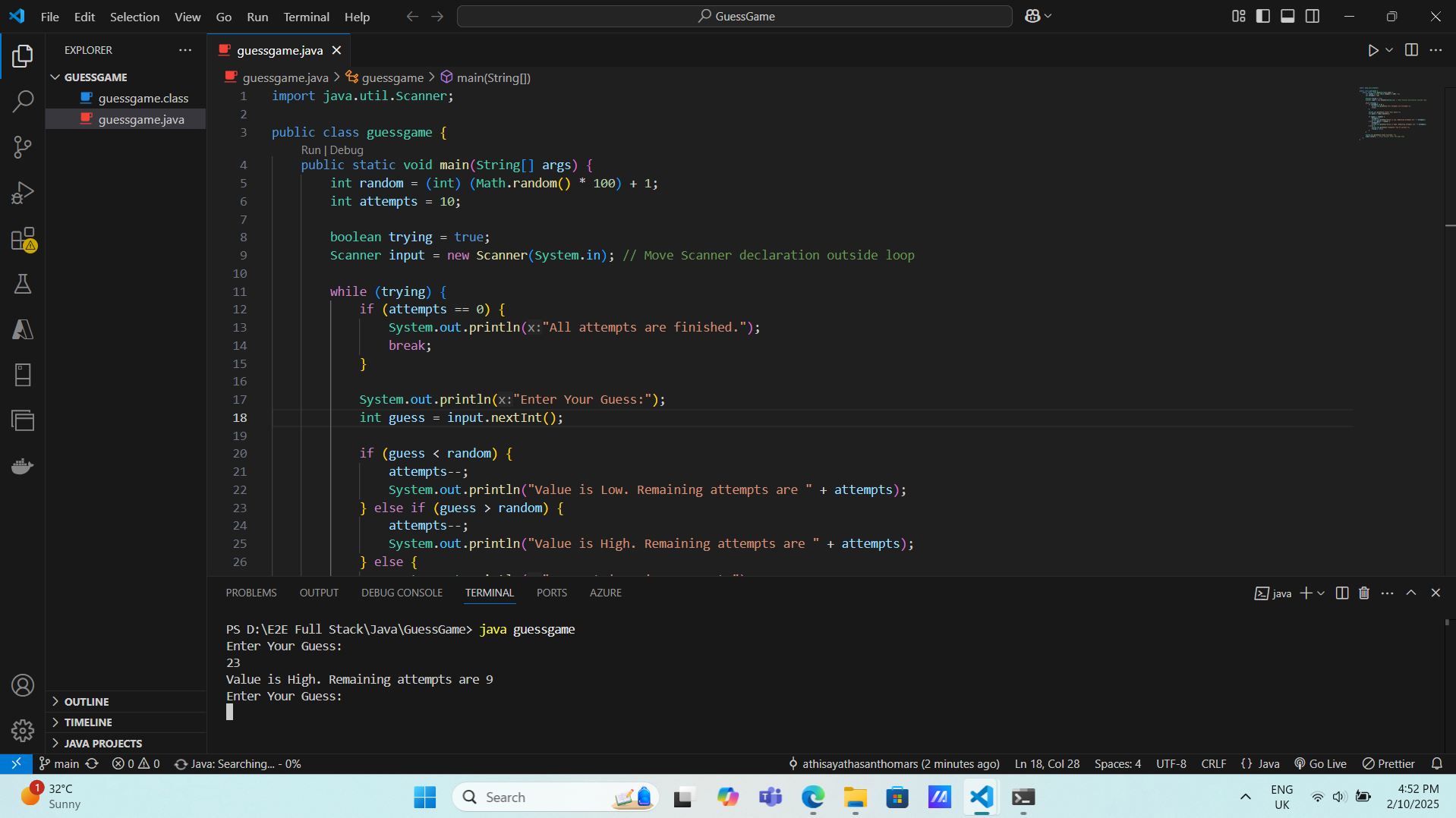
Task: Change the CRLF line ending setting
Action: point(1213,763)
